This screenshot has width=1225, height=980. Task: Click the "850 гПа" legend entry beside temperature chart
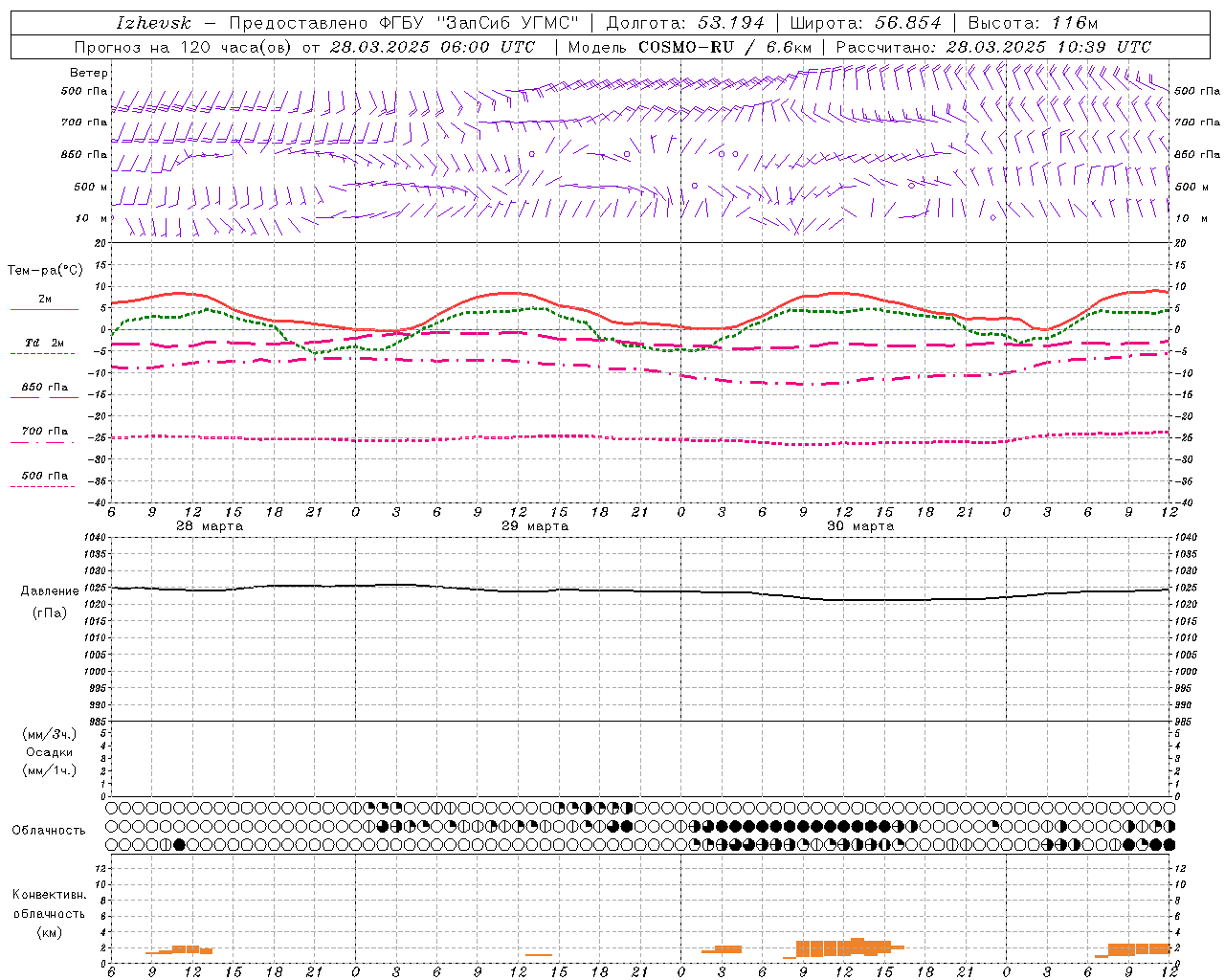coord(44,388)
